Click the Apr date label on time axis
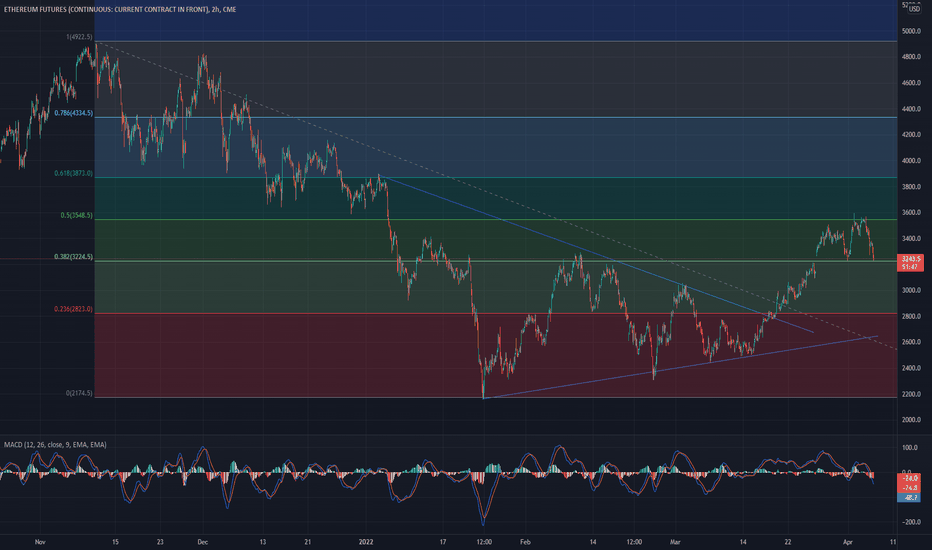 tap(848, 542)
